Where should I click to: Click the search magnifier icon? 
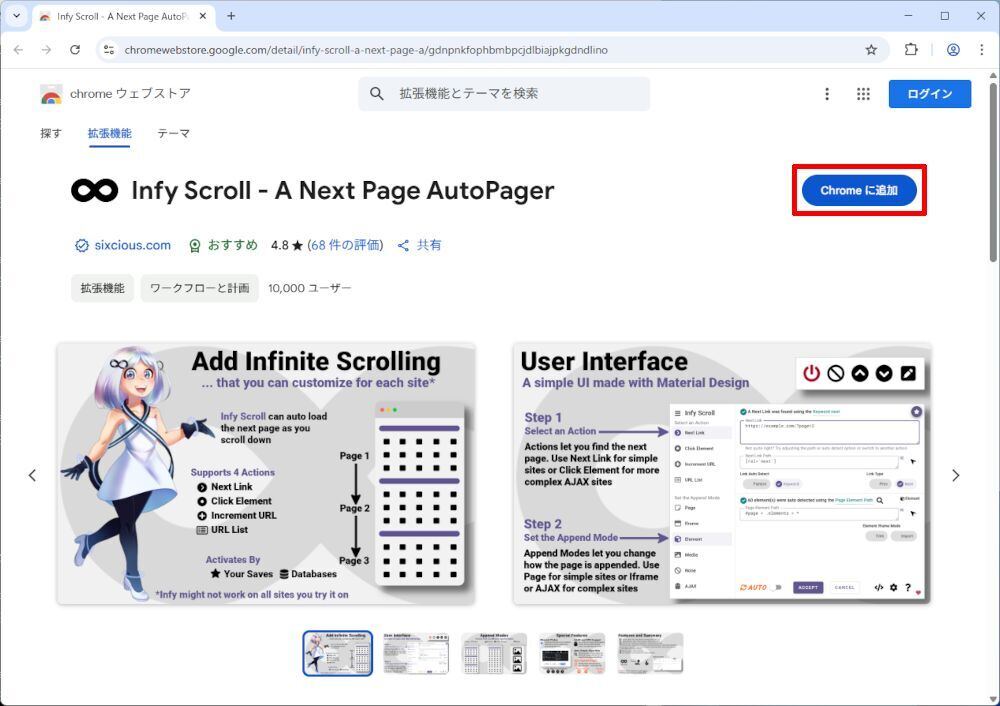377,94
